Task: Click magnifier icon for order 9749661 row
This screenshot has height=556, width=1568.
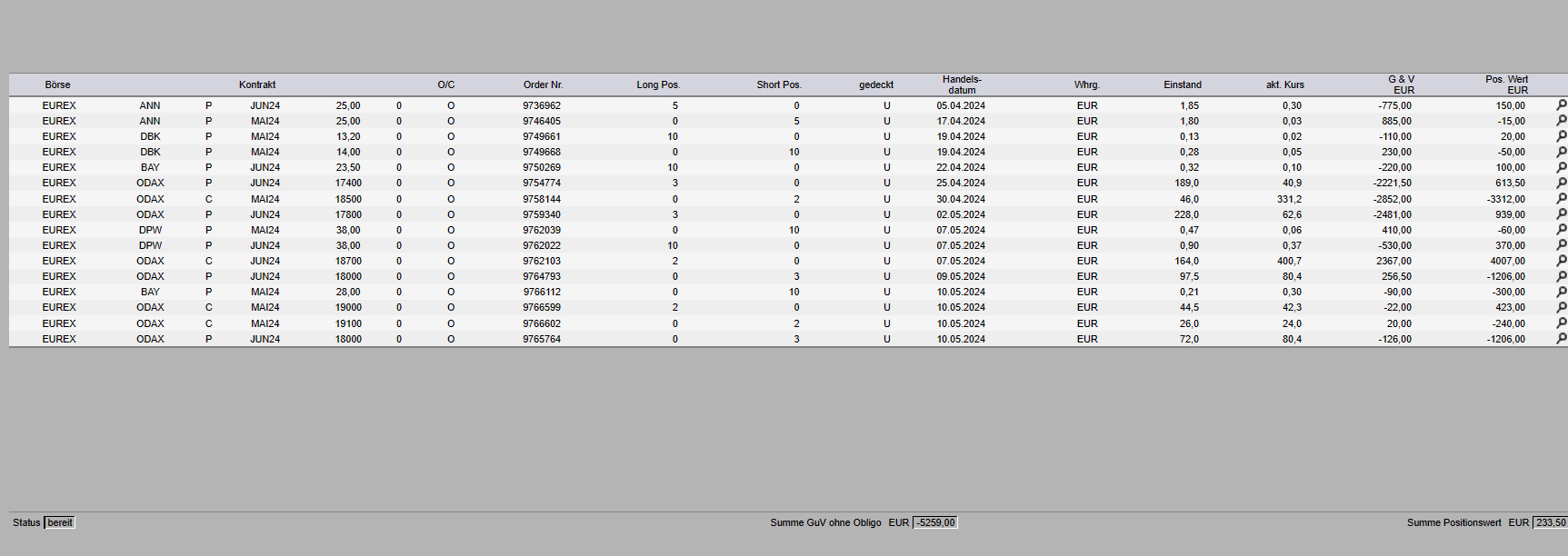Action: 1561,136
